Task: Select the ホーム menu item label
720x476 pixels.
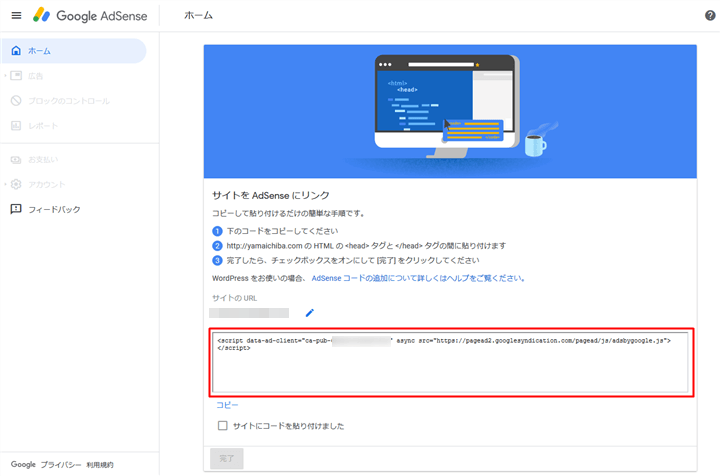Action: click(40, 51)
